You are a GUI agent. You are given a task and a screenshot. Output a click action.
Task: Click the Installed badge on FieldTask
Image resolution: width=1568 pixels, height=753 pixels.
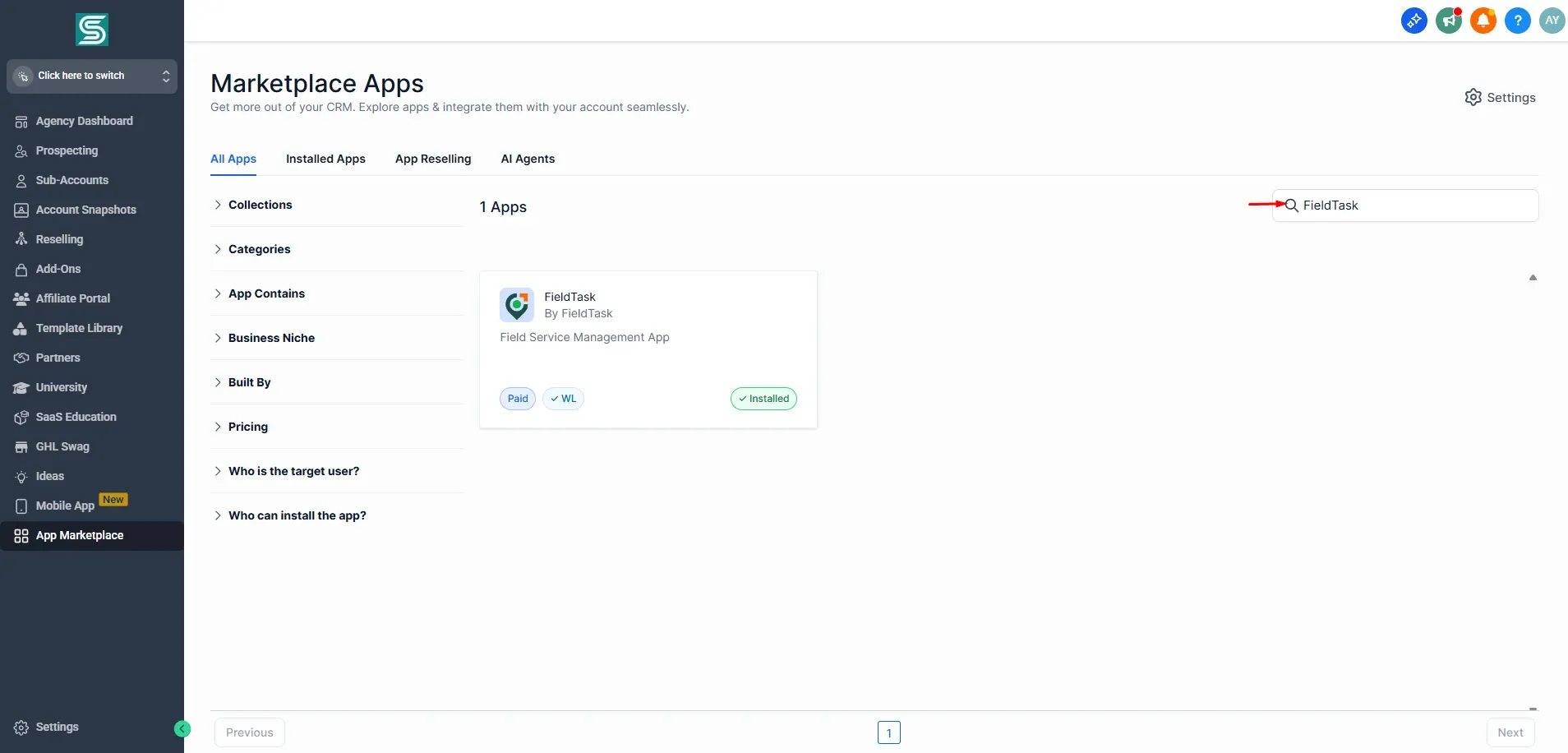click(763, 399)
